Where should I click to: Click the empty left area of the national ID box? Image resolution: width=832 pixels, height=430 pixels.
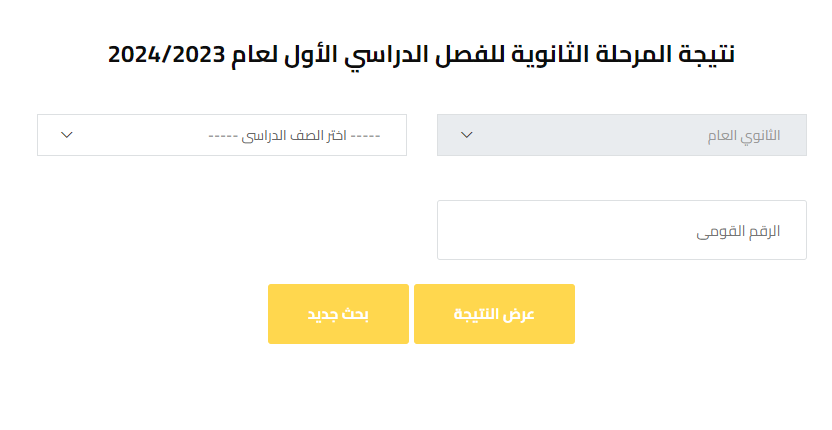(x=520, y=230)
